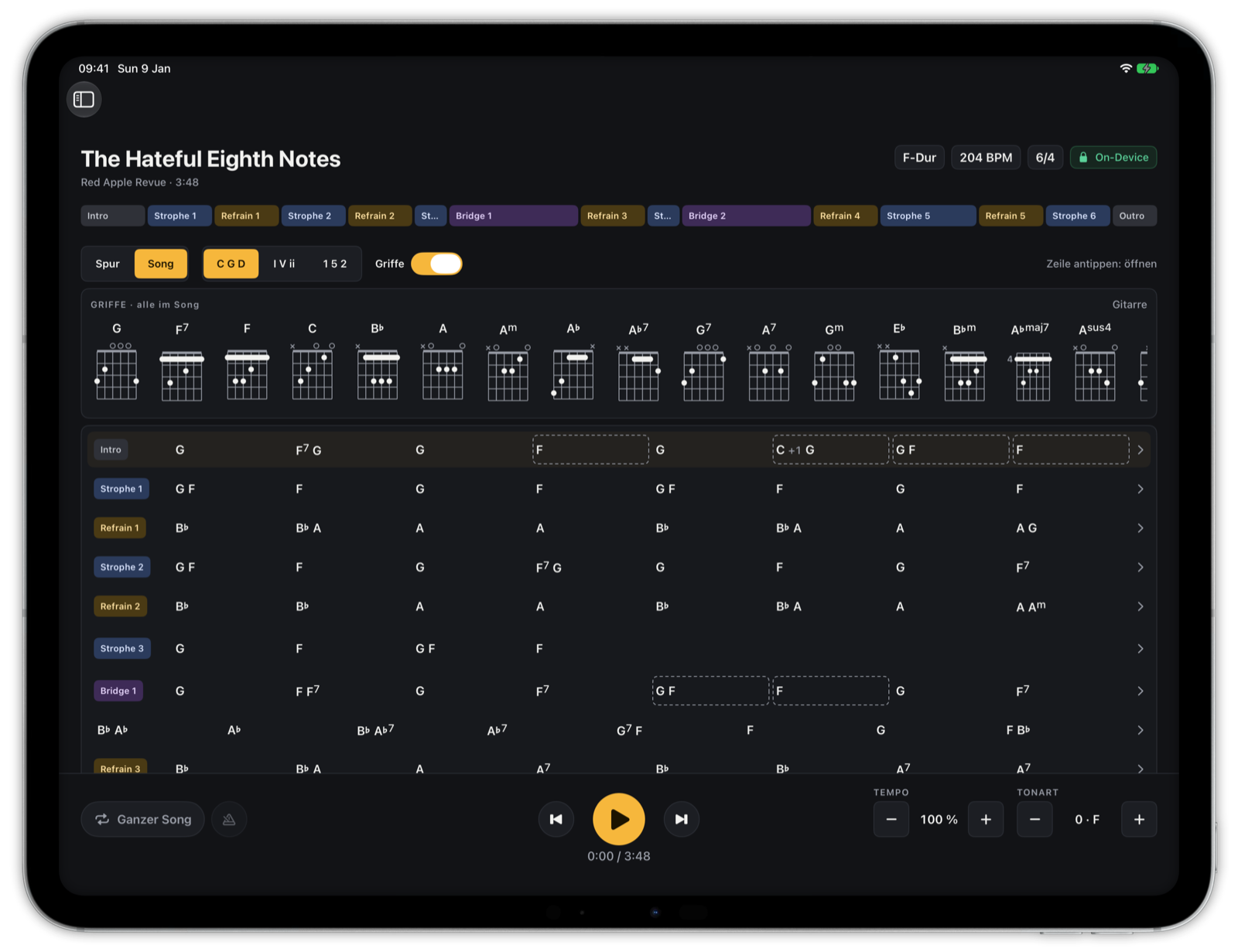1238x952 pixels.
Task: Start playback with the play button
Action: point(618,819)
